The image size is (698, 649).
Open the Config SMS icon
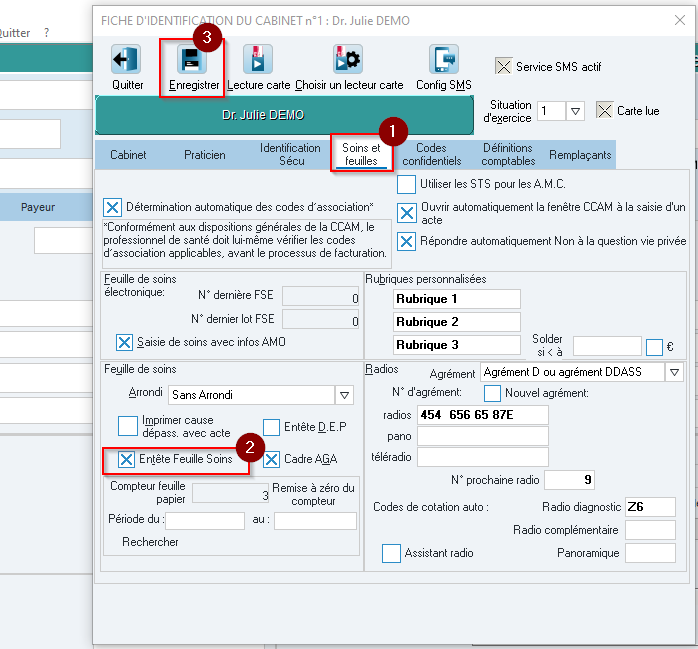(444, 59)
